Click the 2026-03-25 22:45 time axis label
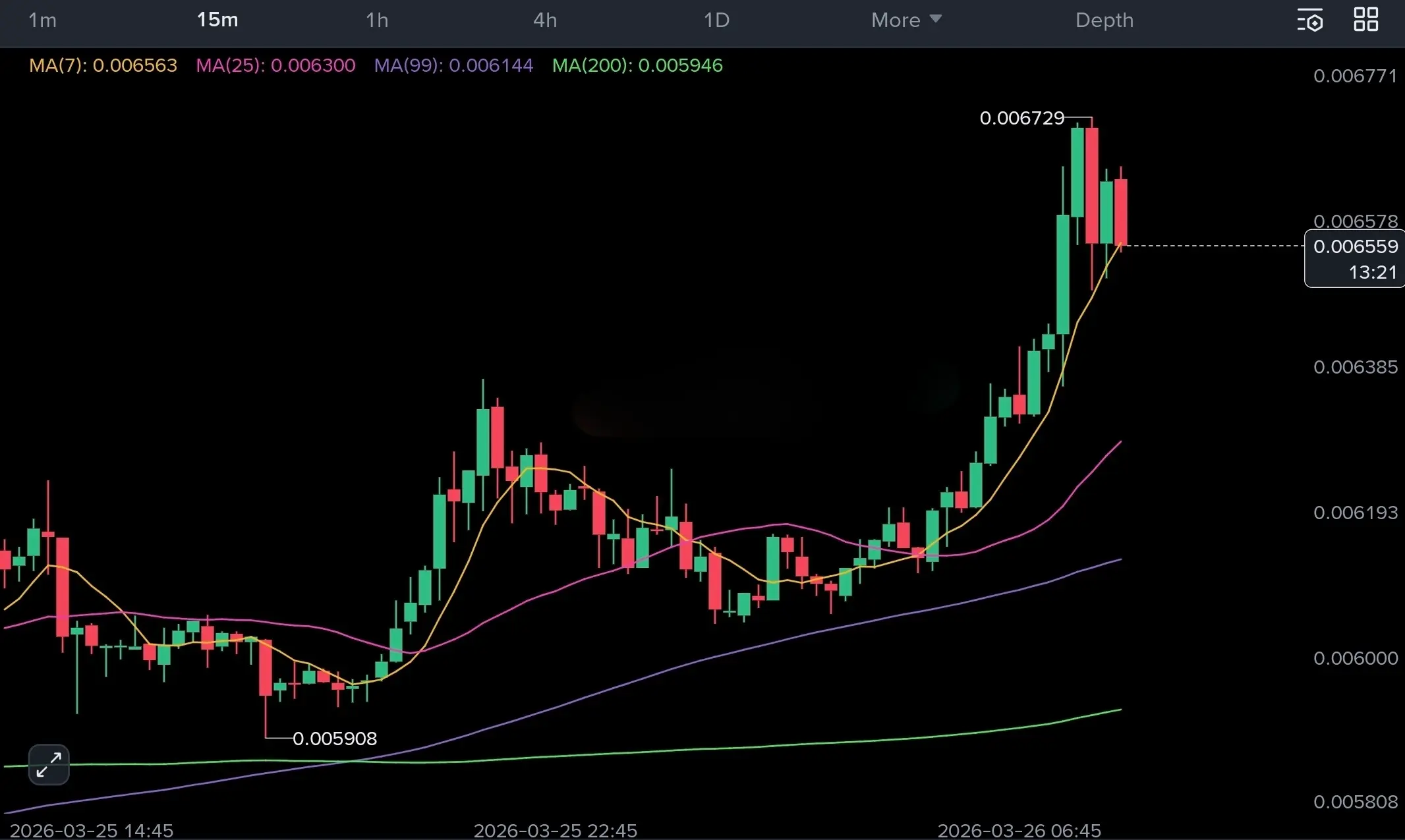 [x=555, y=830]
